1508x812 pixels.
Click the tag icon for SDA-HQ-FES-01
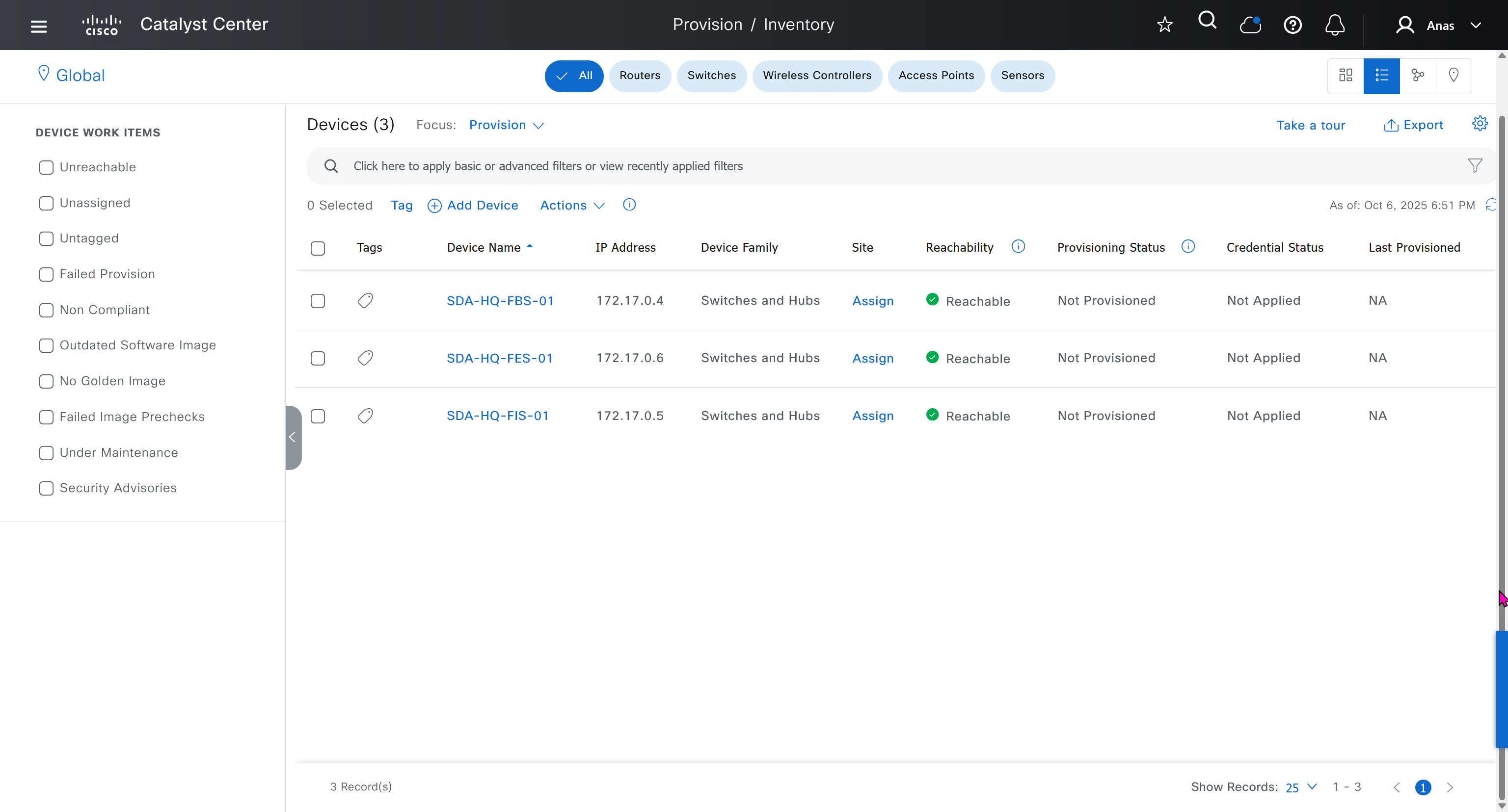(x=365, y=358)
